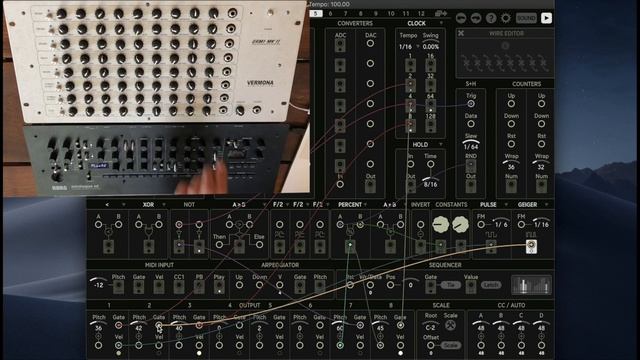The height and width of the screenshot is (360, 640).
Task: Select preset slot 5
Action: click(x=316, y=13)
